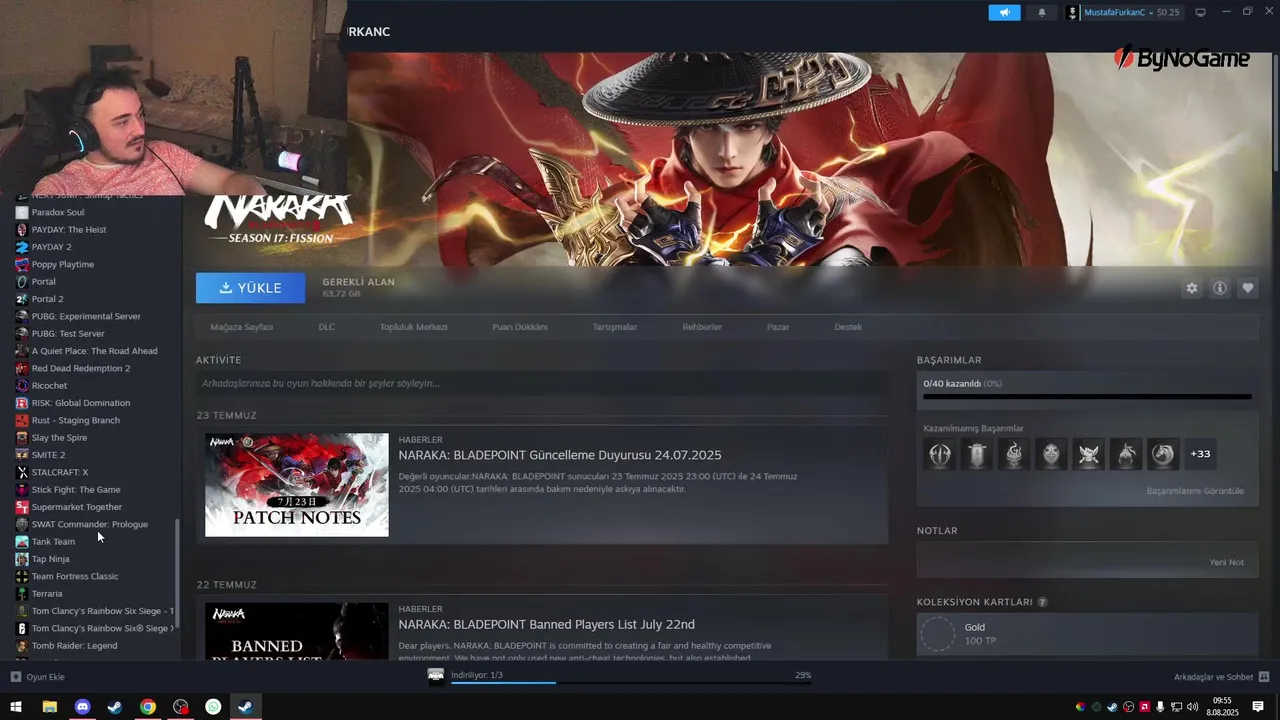Select PAYDAY 2 in the library

coord(51,247)
